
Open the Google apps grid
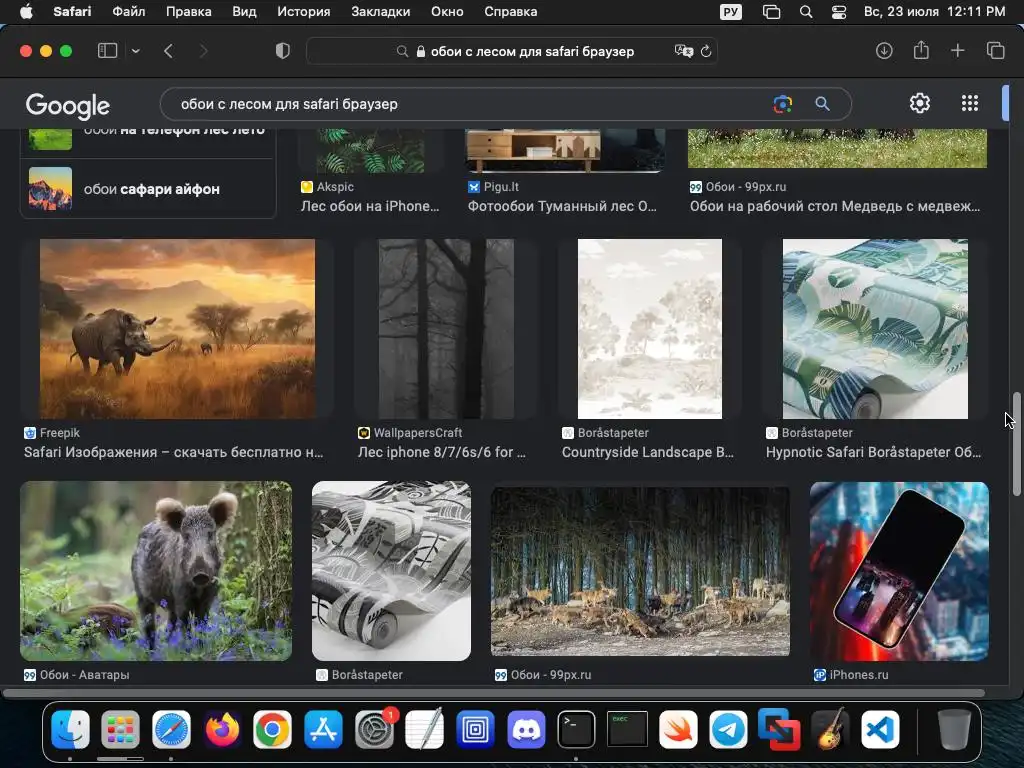click(970, 103)
